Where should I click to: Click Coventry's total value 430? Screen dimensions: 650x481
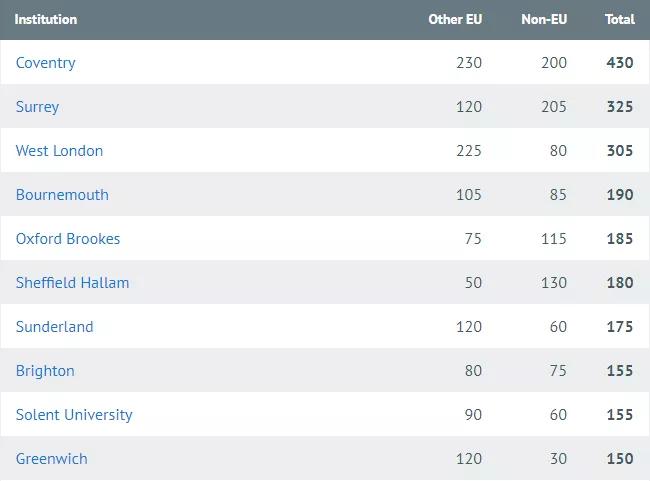point(620,63)
